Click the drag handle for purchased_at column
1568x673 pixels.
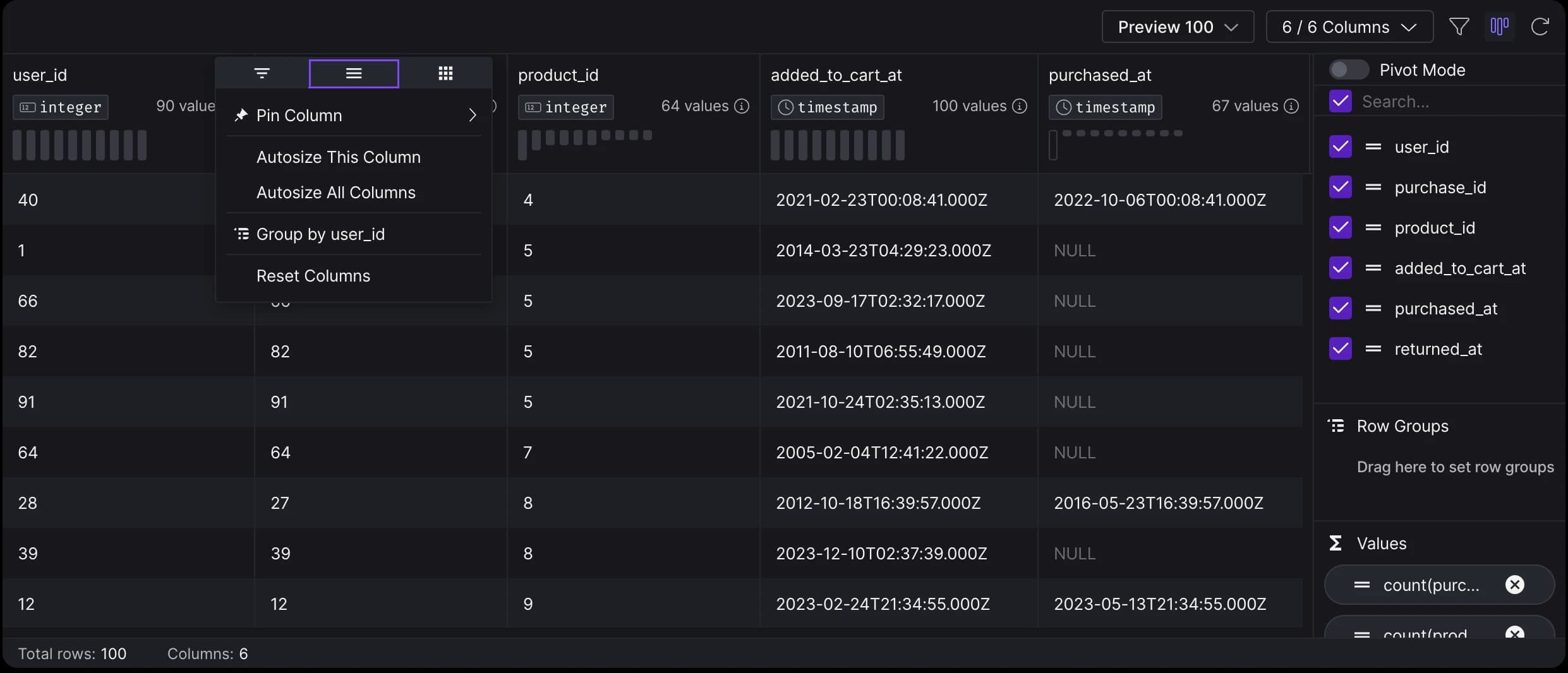[x=1373, y=309]
